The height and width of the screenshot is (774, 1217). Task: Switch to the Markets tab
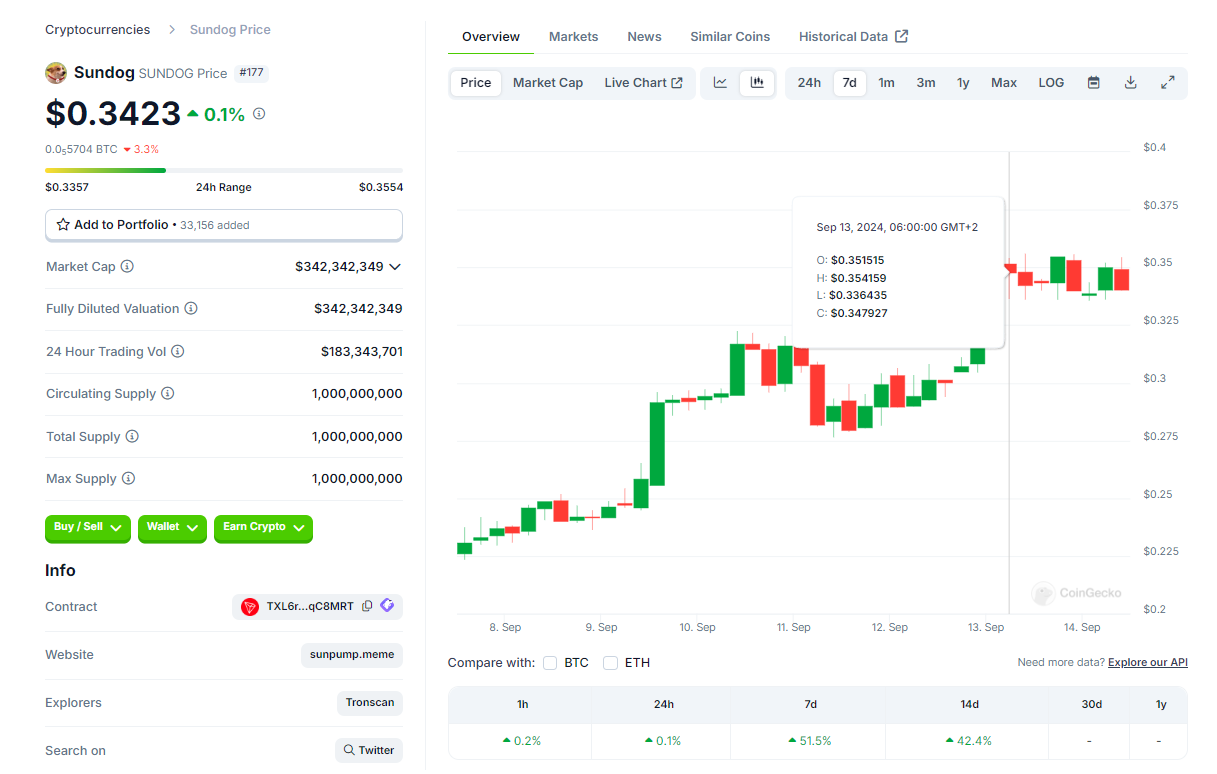574,37
